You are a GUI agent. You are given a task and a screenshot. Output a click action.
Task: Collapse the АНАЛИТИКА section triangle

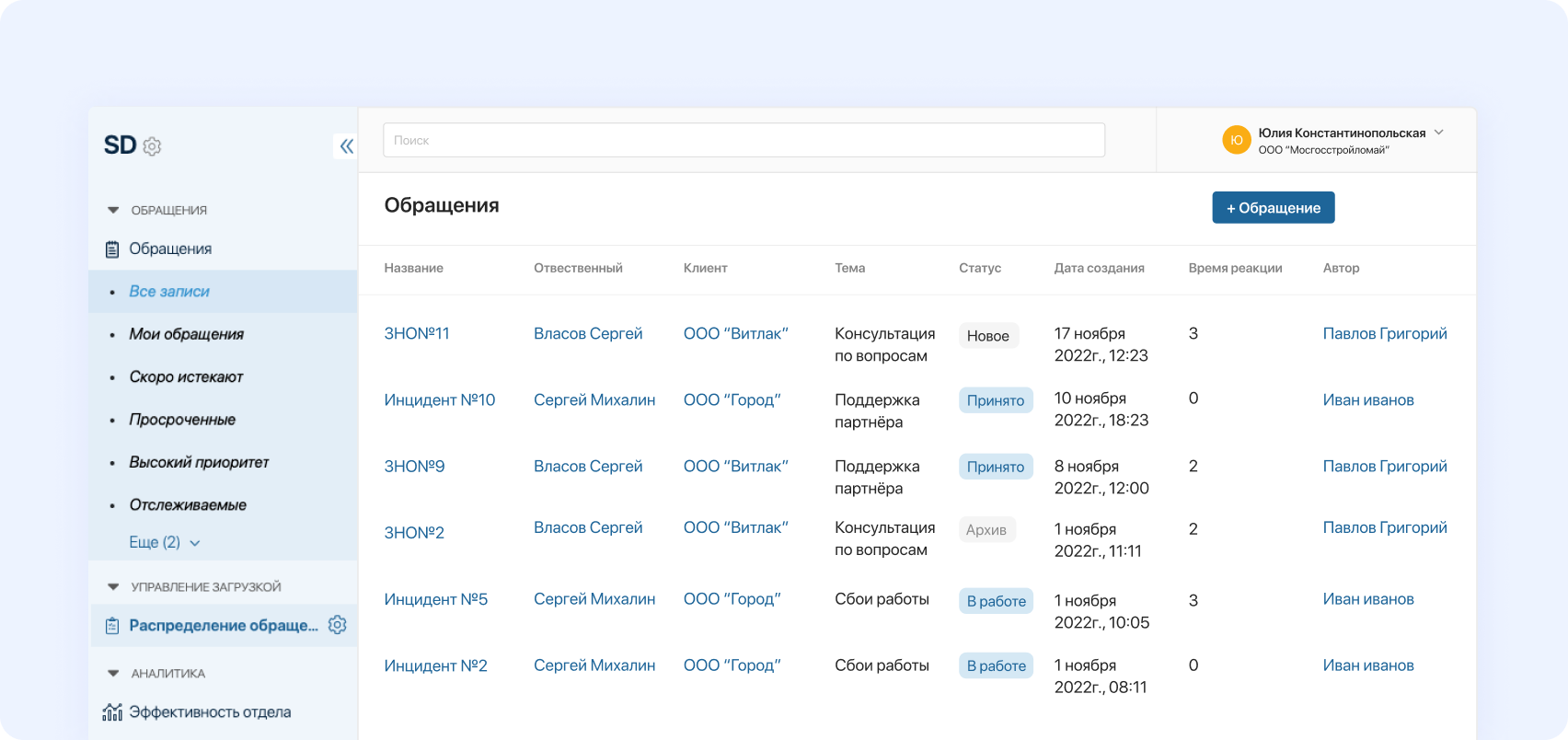click(x=113, y=674)
